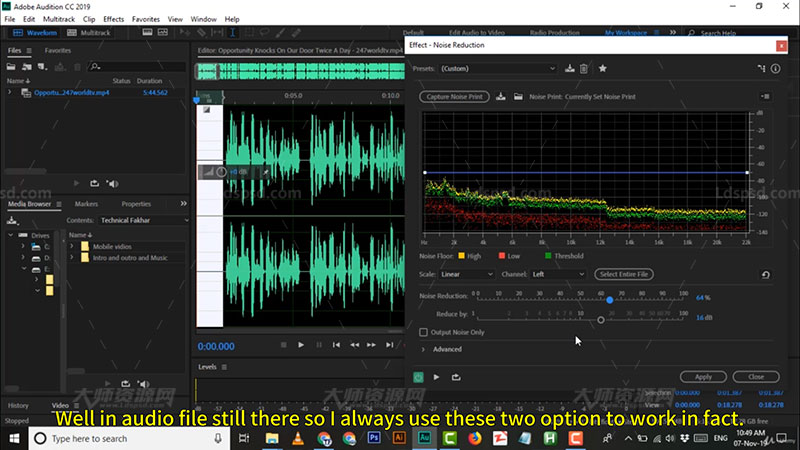This screenshot has width=800, height=450.
Task: Reset the noise floor graph curve
Action: (765, 274)
